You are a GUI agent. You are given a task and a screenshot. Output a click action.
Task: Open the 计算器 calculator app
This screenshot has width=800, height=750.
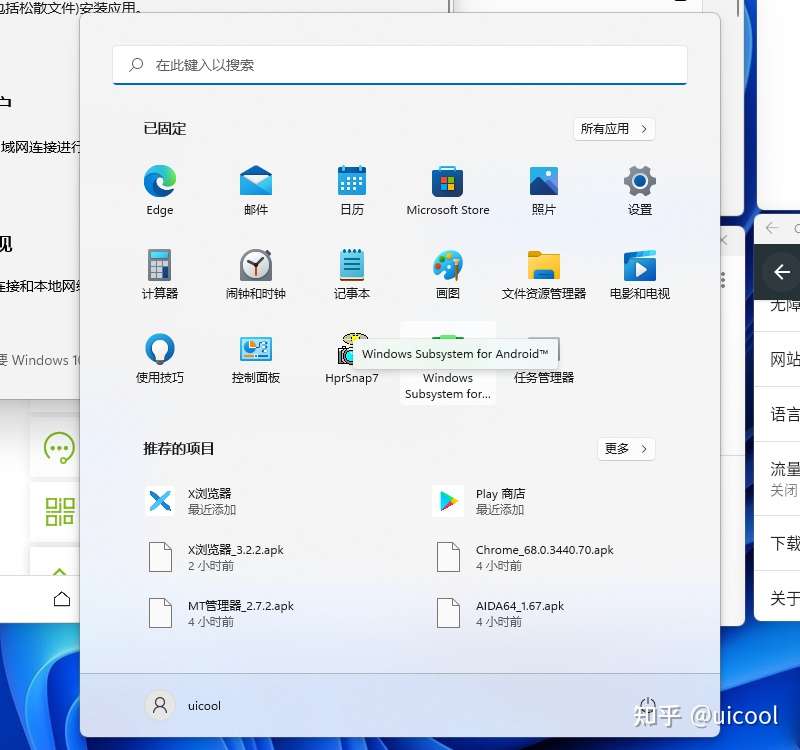click(160, 273)
